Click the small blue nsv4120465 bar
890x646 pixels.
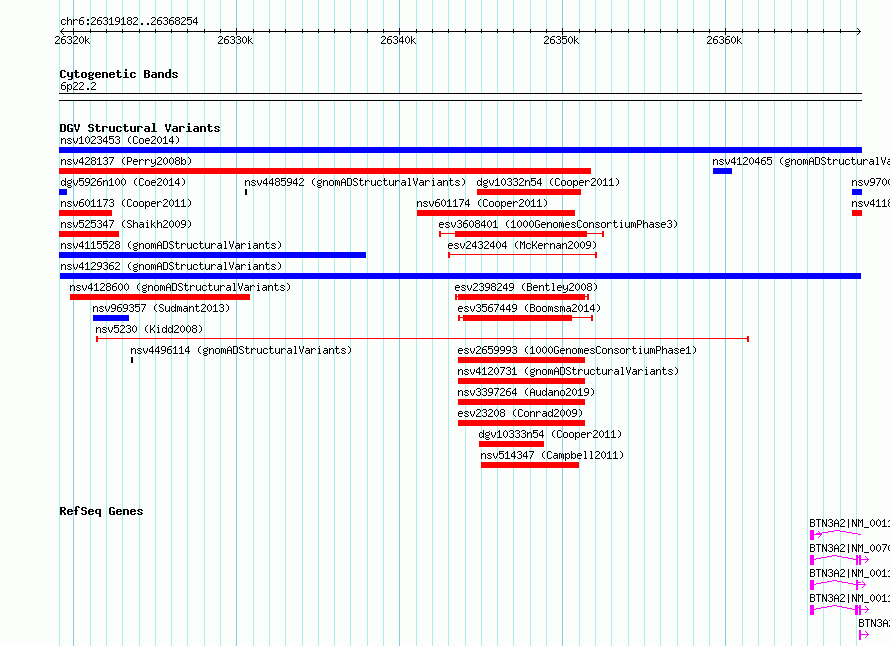(x=723, y=171)
